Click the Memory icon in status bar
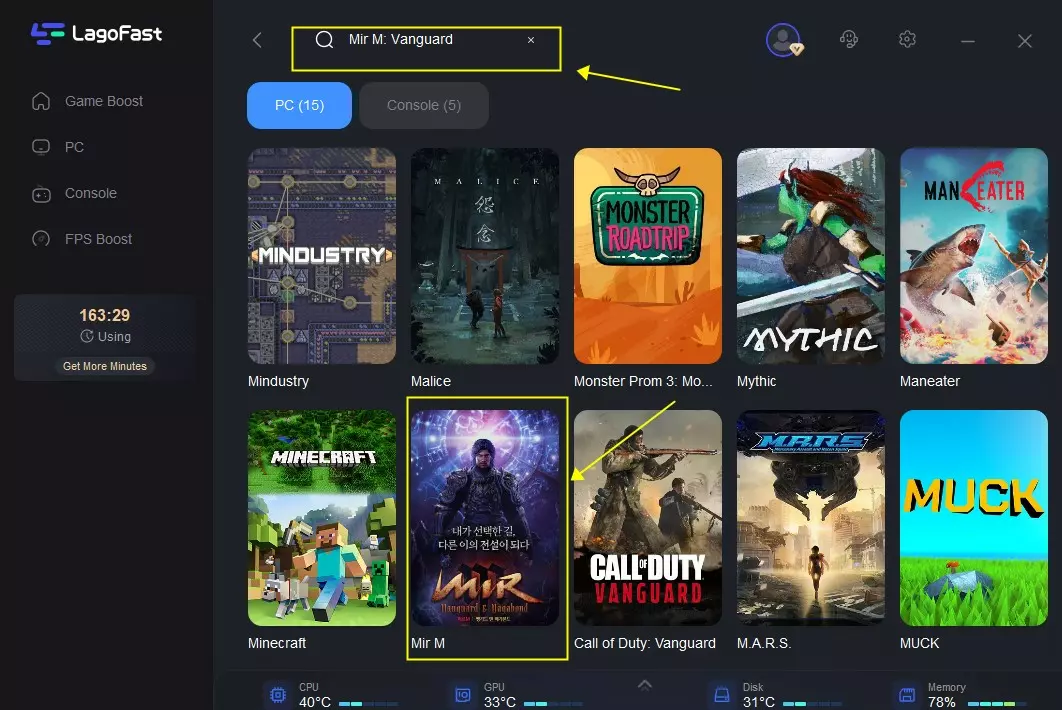Screen dimensions: 1062x710 [907, 695]
